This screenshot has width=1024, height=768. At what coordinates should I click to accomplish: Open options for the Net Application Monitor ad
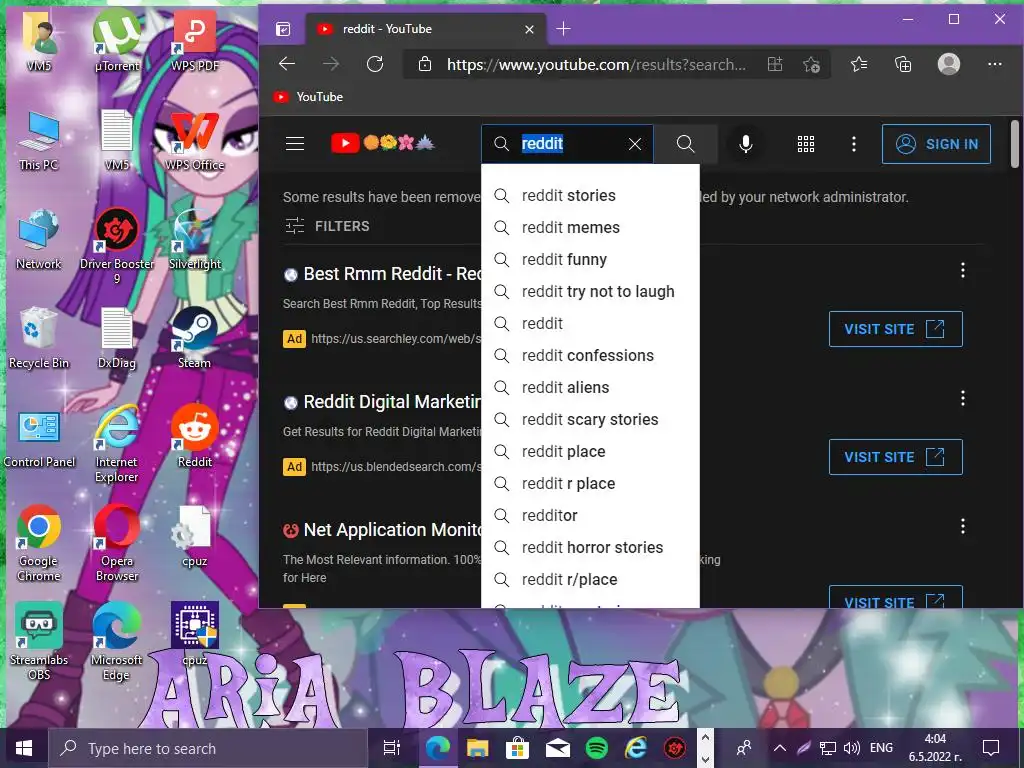point(963,526)
